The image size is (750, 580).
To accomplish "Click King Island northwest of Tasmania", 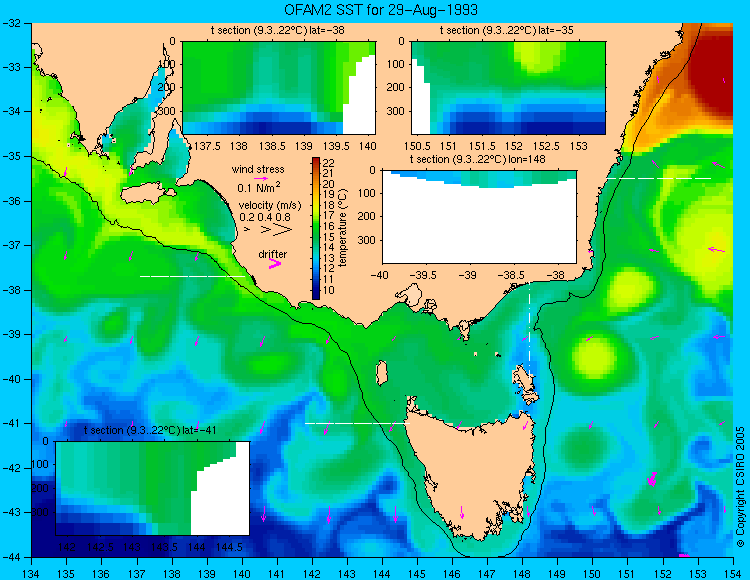I will pos(381,373).
